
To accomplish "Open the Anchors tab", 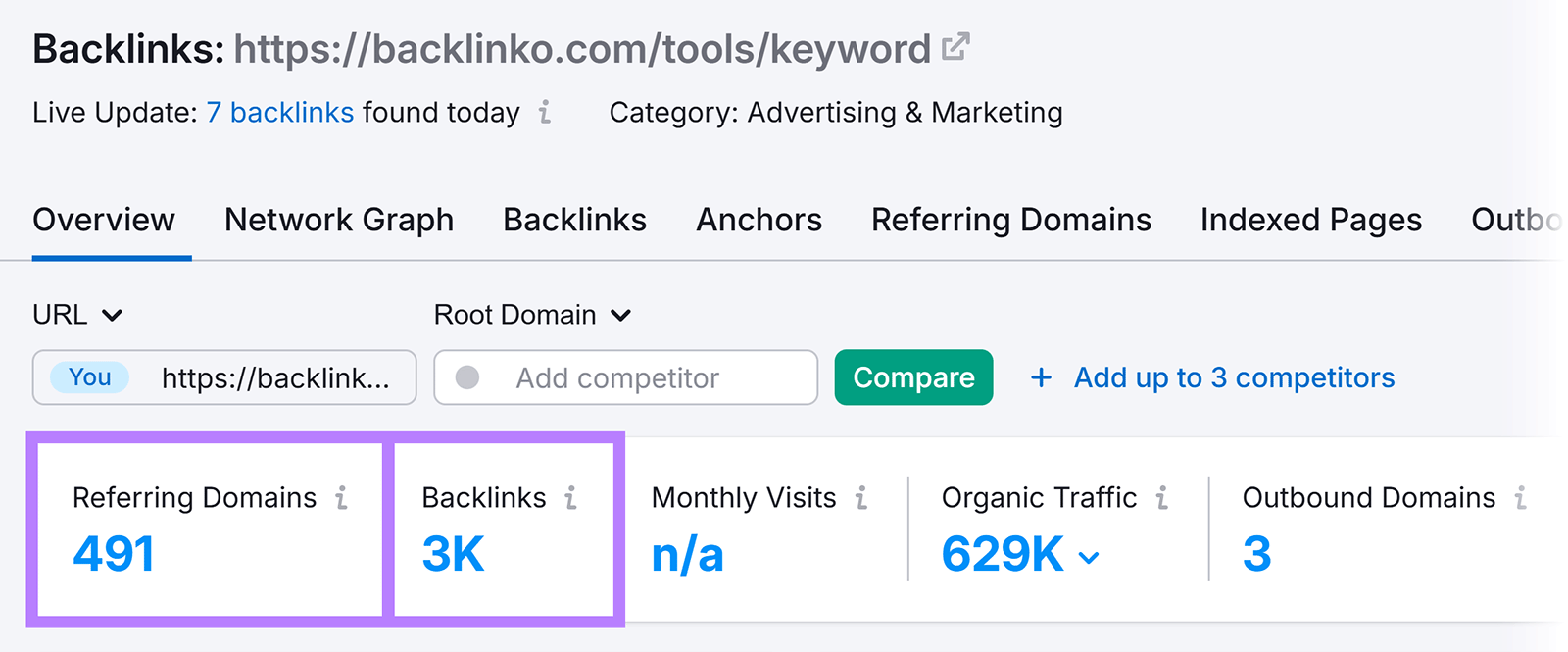I will click(759, 220).
